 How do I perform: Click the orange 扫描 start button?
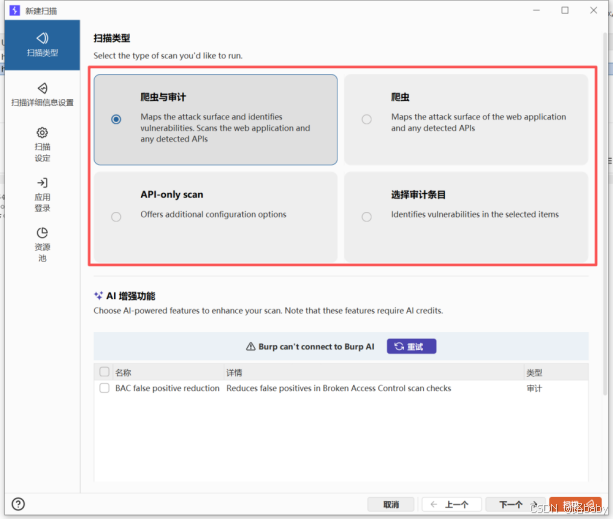(x=575, y=504)
